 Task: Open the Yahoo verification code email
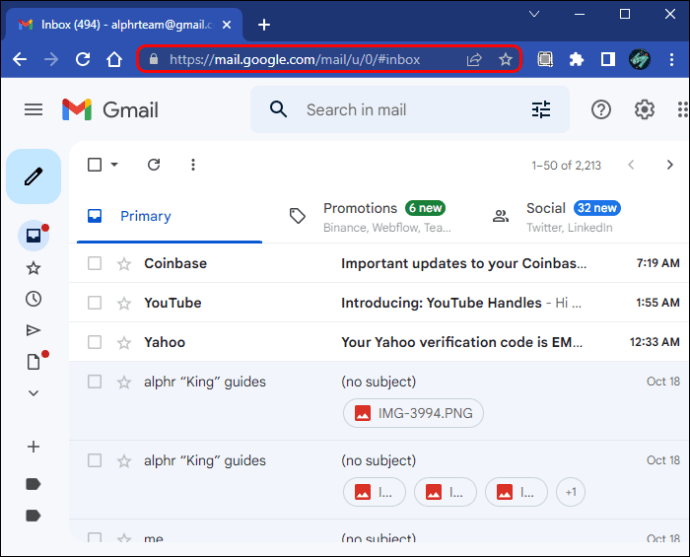(x=378, y=342)
